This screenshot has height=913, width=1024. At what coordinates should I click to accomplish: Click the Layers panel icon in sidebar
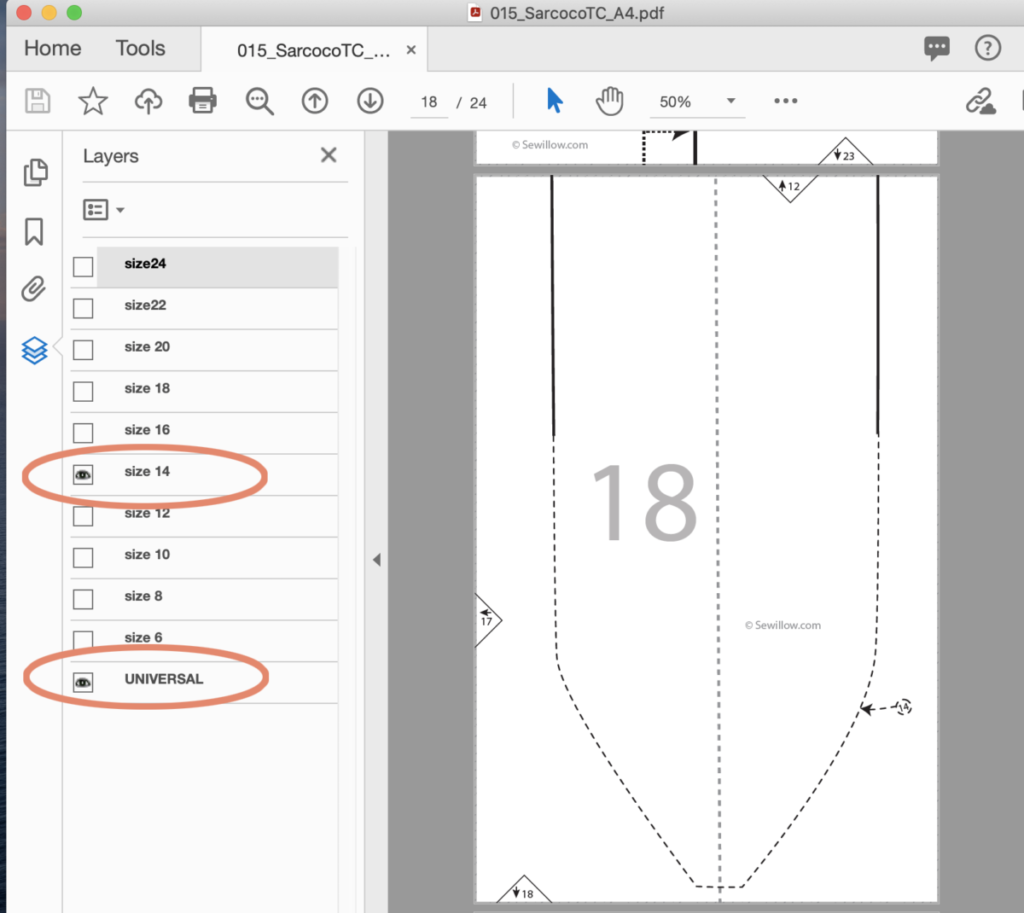click(x=36, y=350)
